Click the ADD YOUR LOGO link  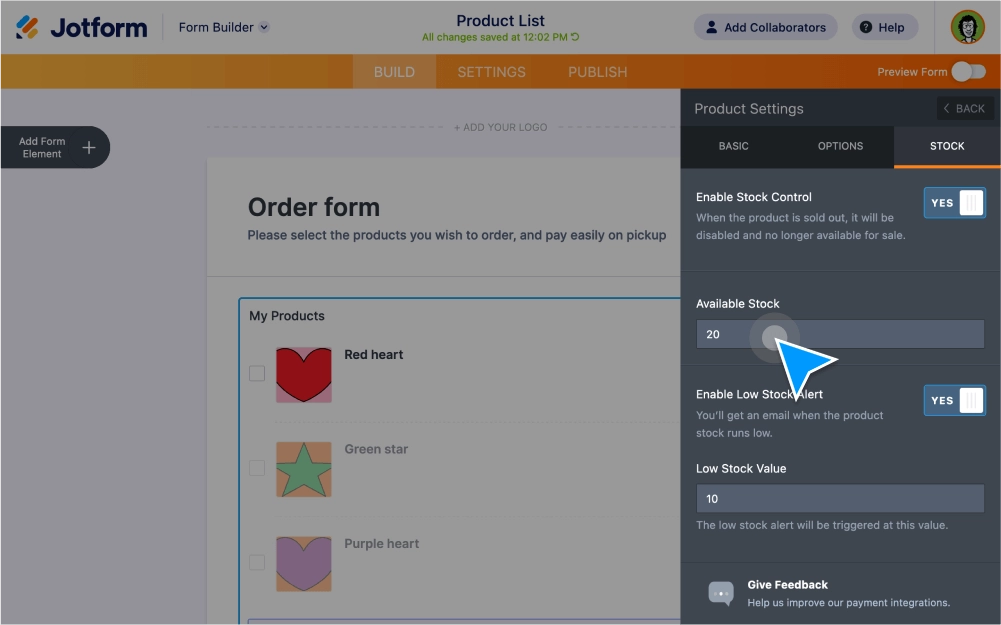point(500,127)
